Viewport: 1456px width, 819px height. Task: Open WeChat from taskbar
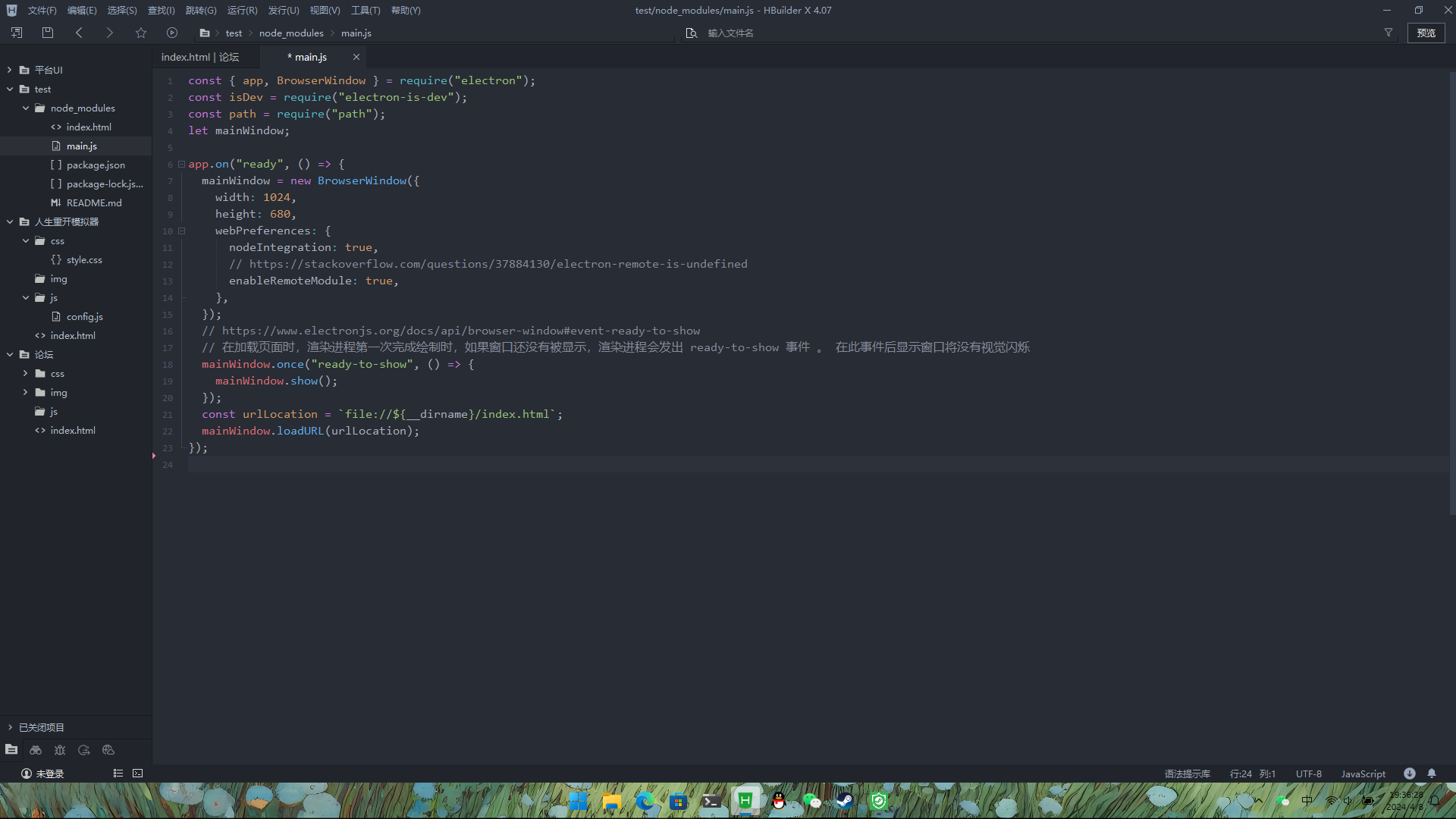click(x=811, y=801)
